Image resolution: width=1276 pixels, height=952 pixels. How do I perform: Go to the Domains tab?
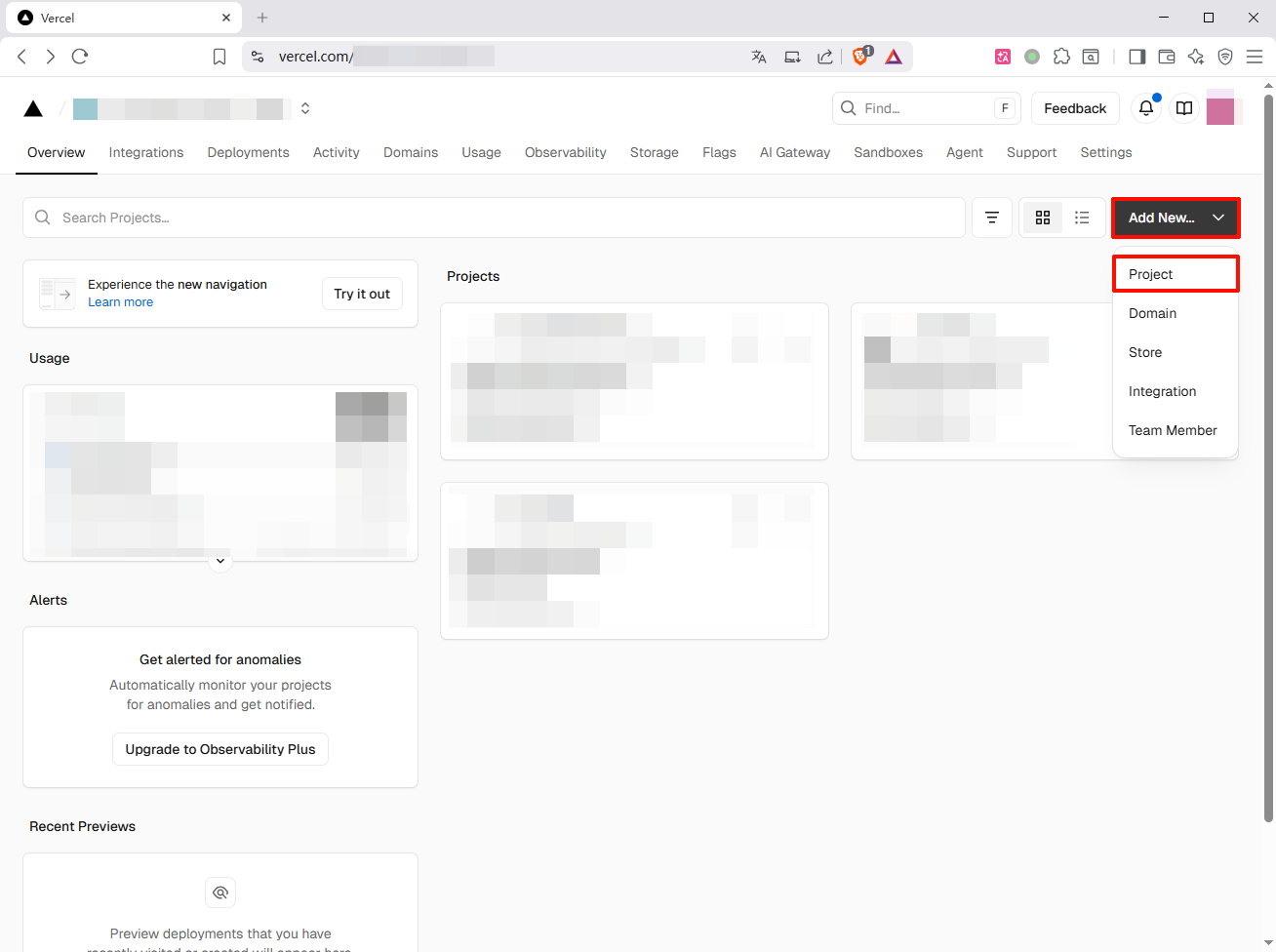click(x=411, y=152)
